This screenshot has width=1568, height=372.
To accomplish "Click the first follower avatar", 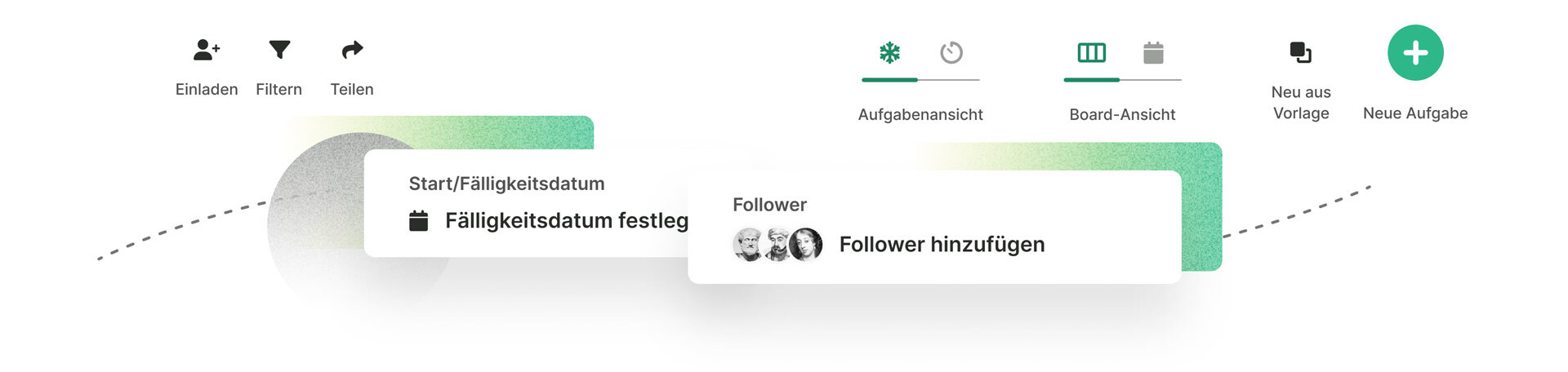I will tap(747, 245).
